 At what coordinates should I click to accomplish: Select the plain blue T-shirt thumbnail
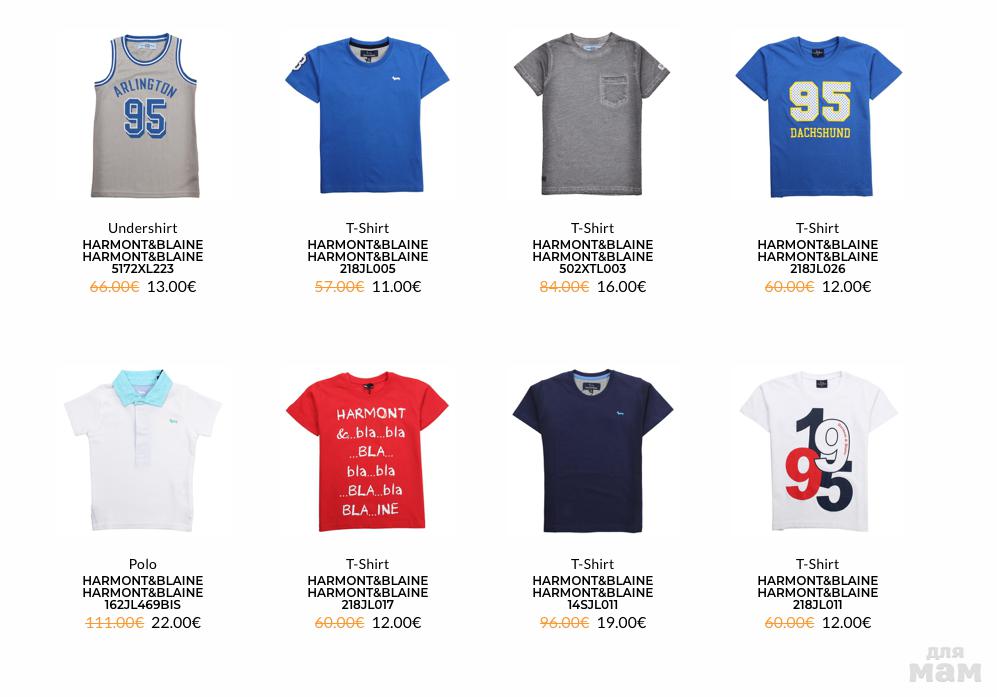[368, 115]
